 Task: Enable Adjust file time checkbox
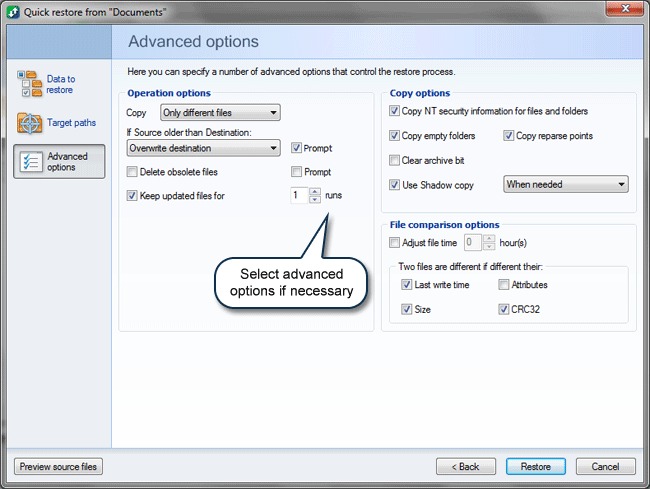pyautogui.click(x=394, y=242)
